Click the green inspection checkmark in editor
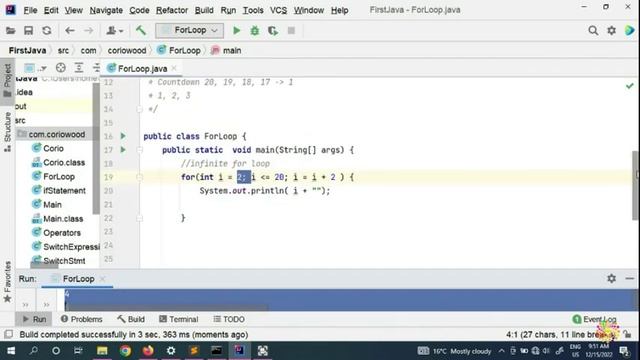 (629, 86)
